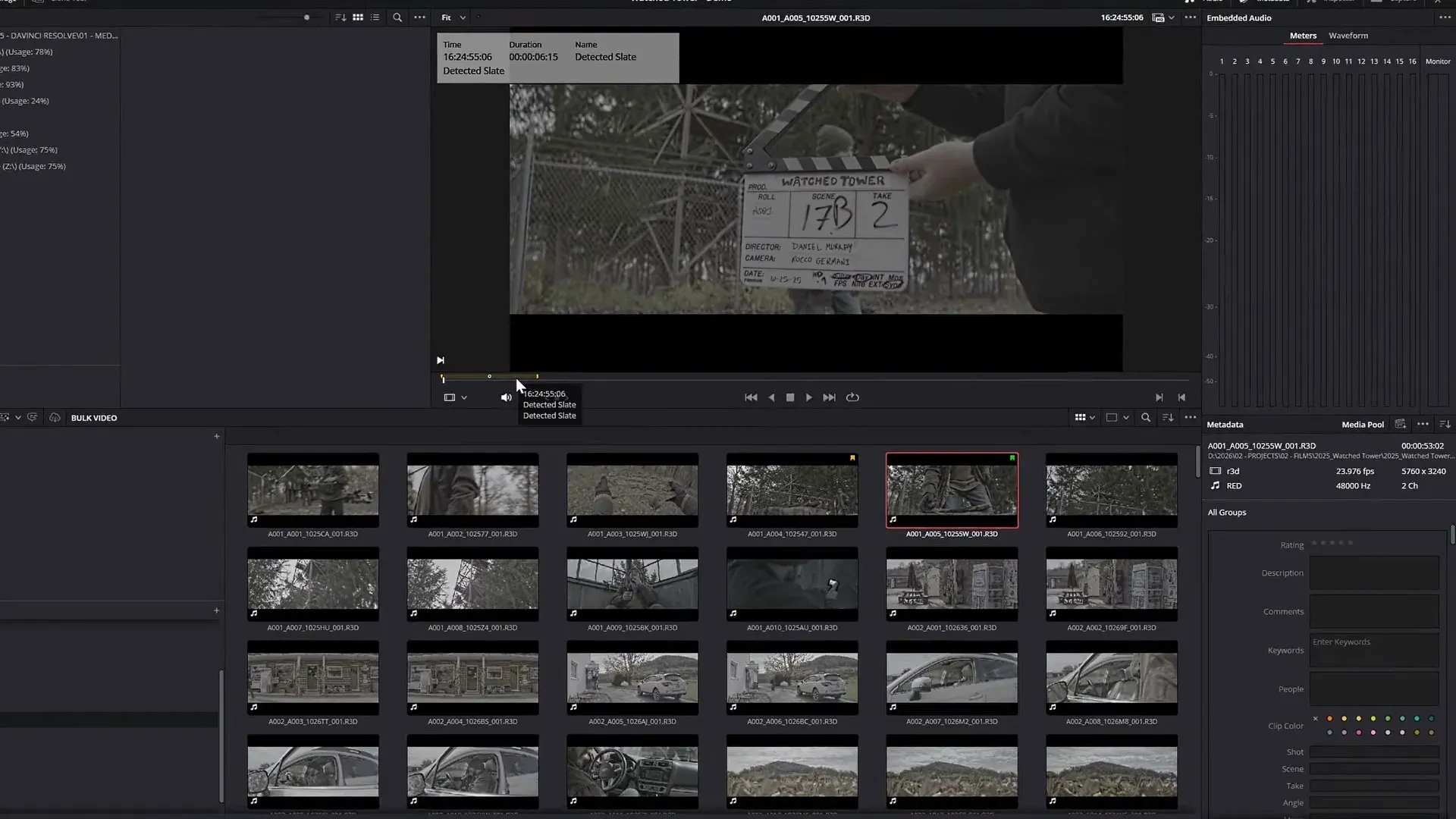Set mark in point on viewer

(x=1159, y=397)
